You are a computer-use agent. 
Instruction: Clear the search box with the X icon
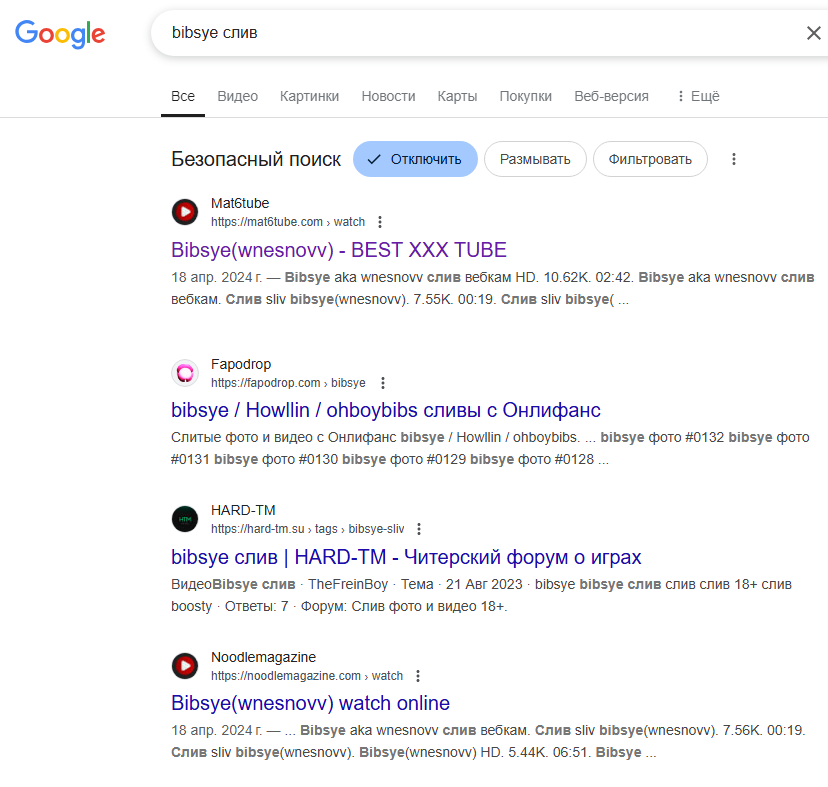pos(813,33)
